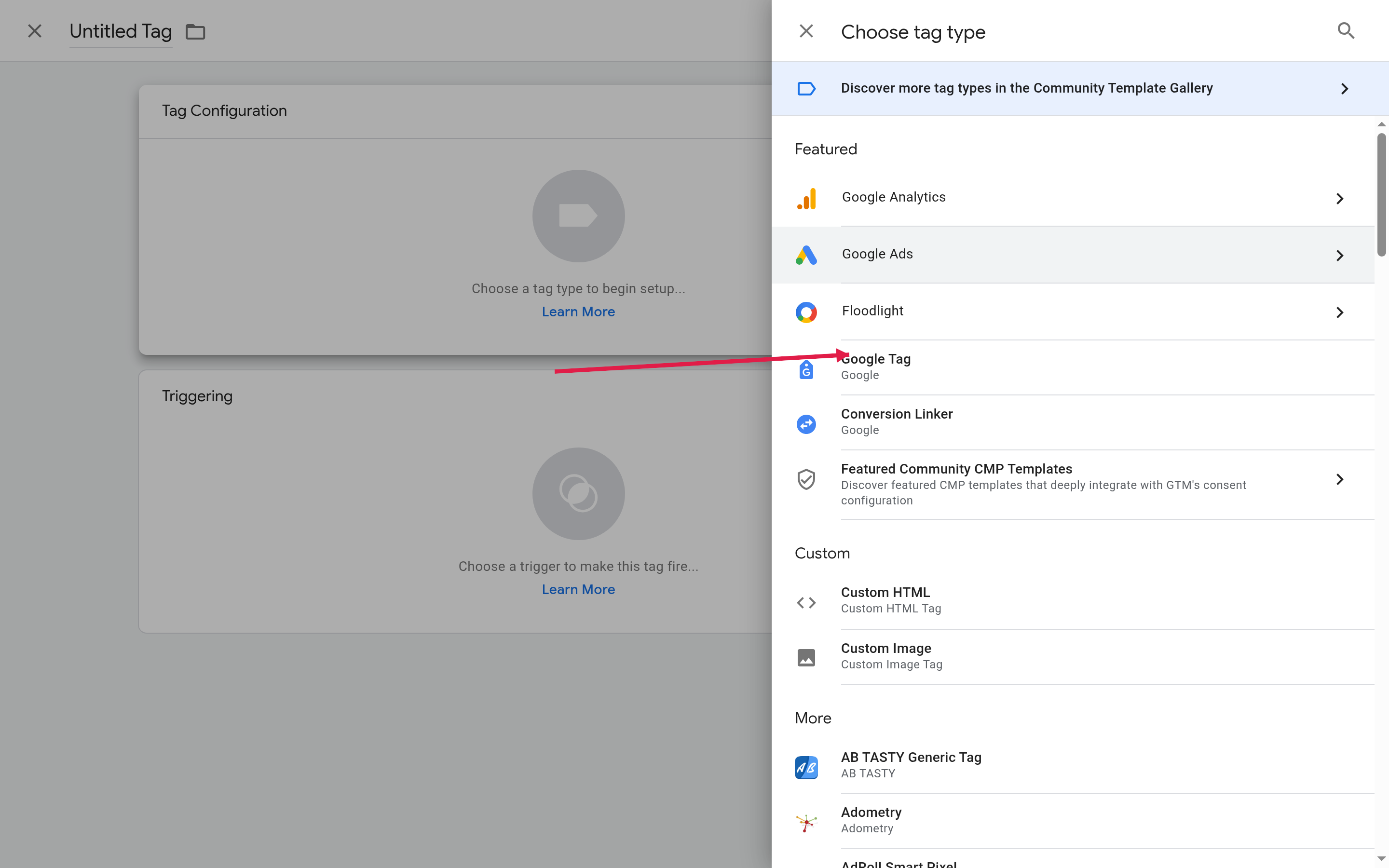Screen dimensions: 1389x868
Task: Click 'Choose a tag type to begin setup...' text
Action: click(578, 289)
